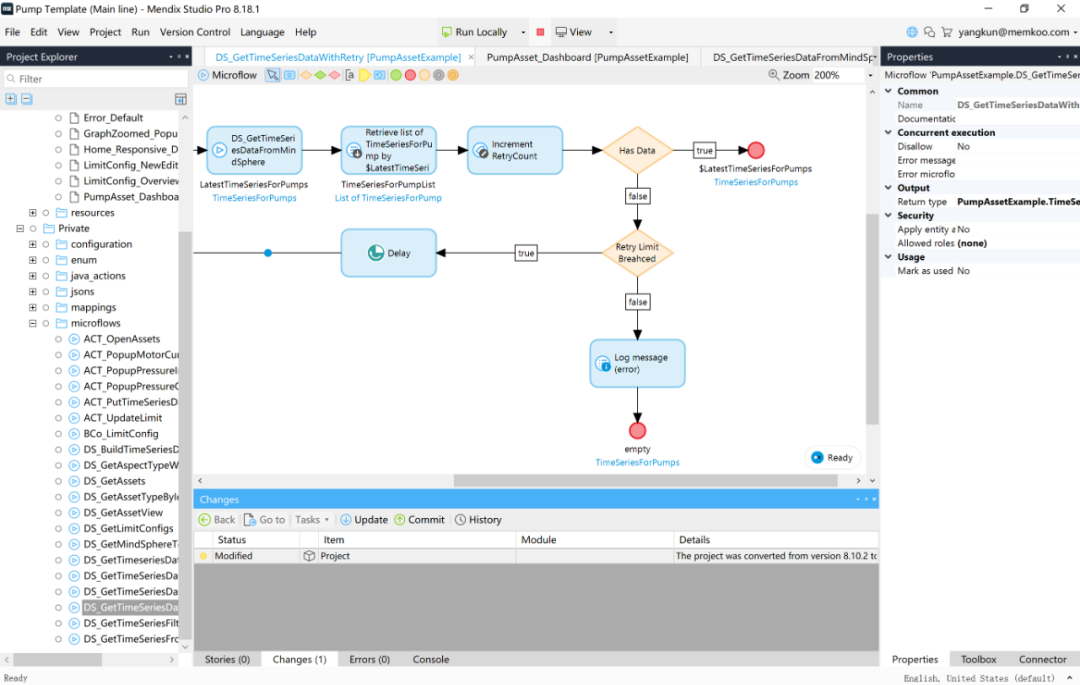Close the DS_GetTimeSeriesDataWithRetry tab
This screenshot has width=1080, height=685.
click(x=471, y=57)
